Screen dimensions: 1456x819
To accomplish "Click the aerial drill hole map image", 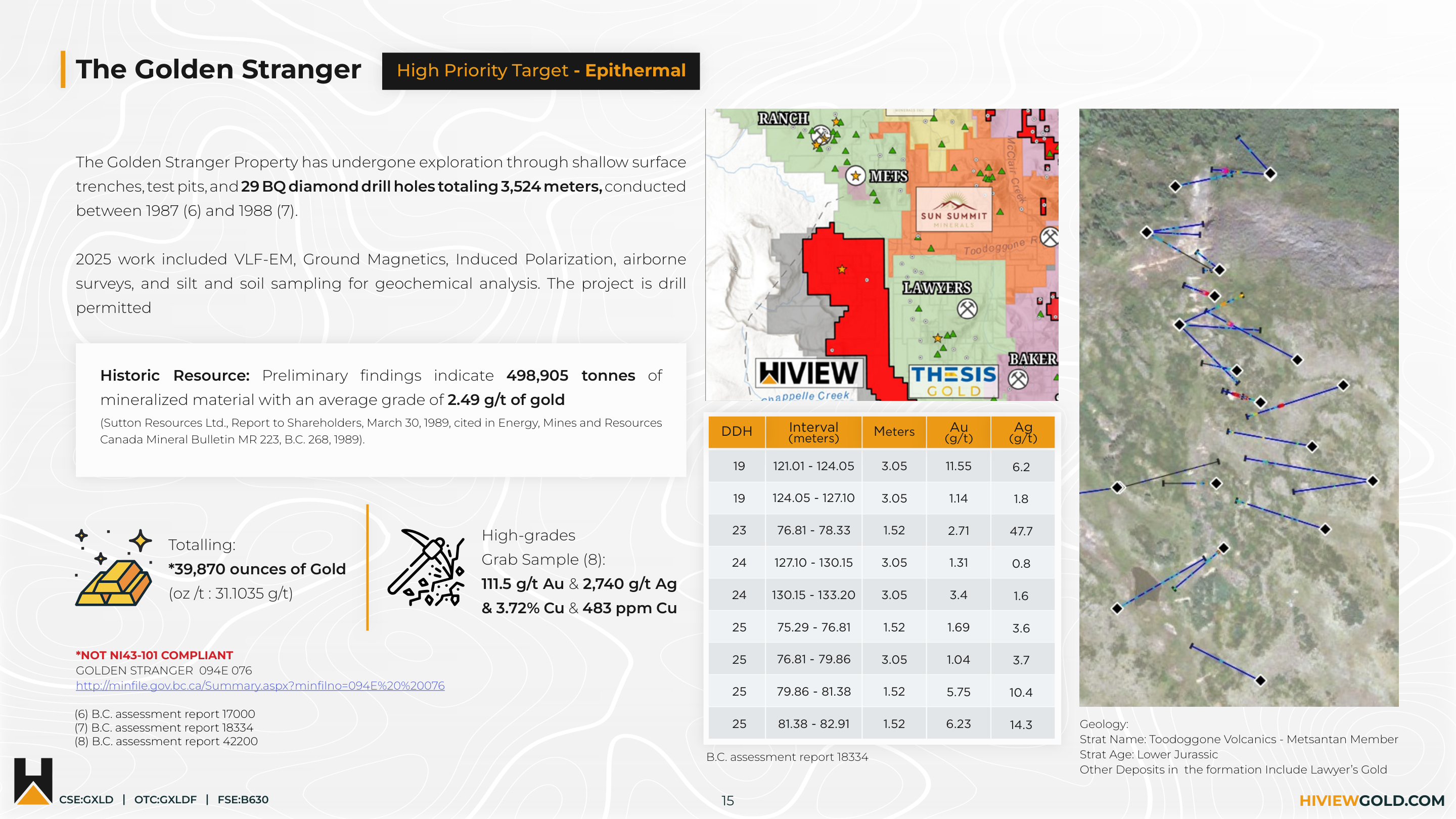I will coord(1239,407).
